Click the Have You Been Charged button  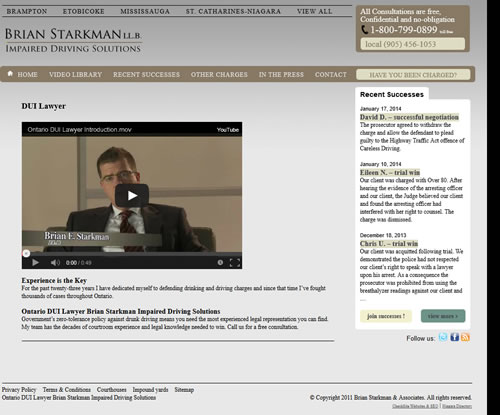[413, 75]
